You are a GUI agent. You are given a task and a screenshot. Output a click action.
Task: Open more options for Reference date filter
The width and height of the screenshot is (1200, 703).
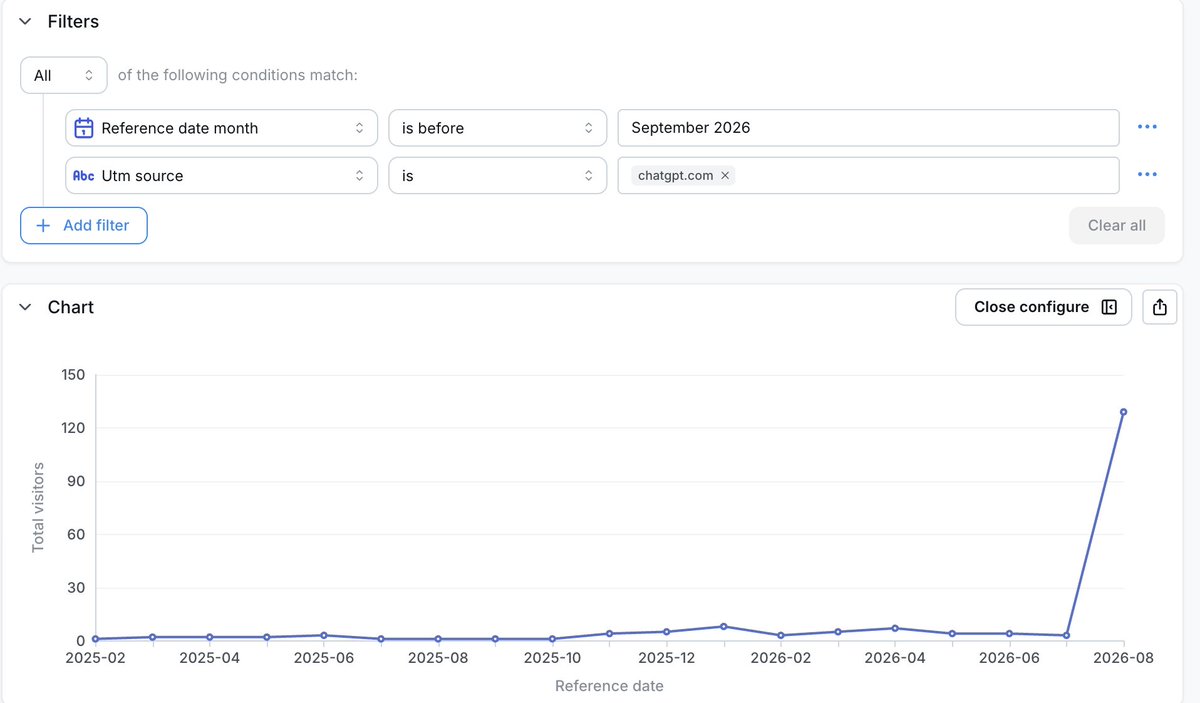point(1147,128)
